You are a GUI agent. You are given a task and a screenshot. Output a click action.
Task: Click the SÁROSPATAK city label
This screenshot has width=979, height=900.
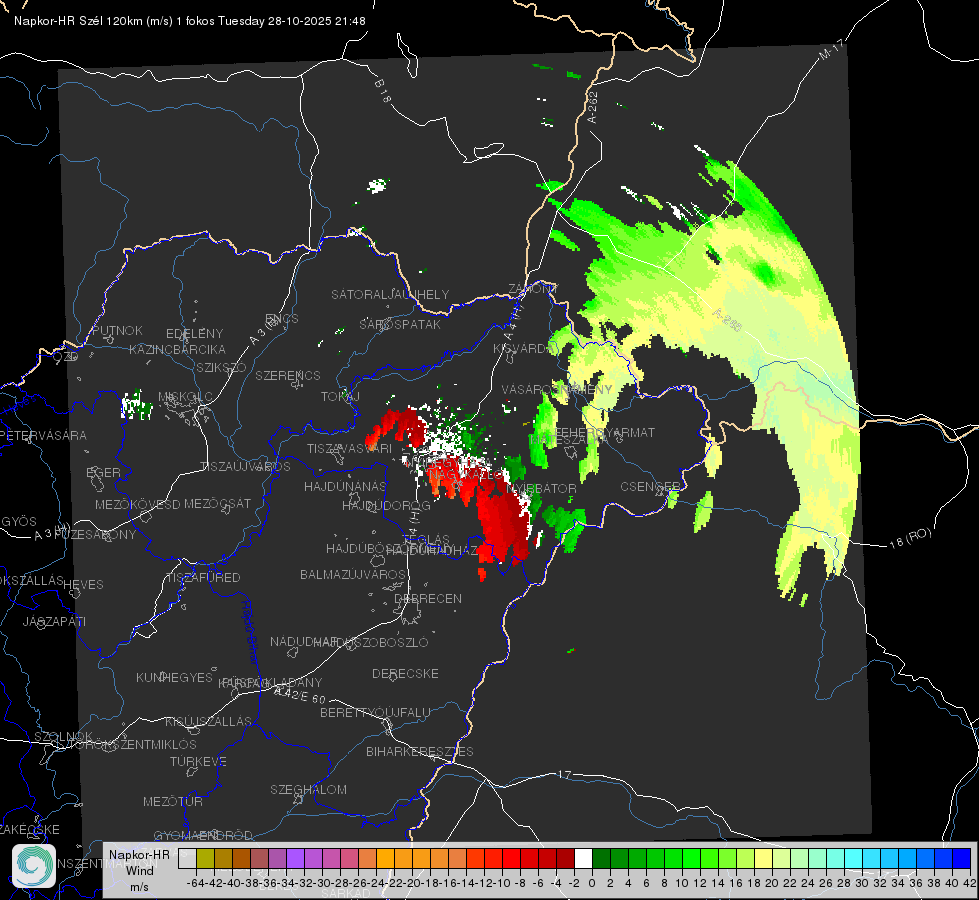[x=400, y=324]
